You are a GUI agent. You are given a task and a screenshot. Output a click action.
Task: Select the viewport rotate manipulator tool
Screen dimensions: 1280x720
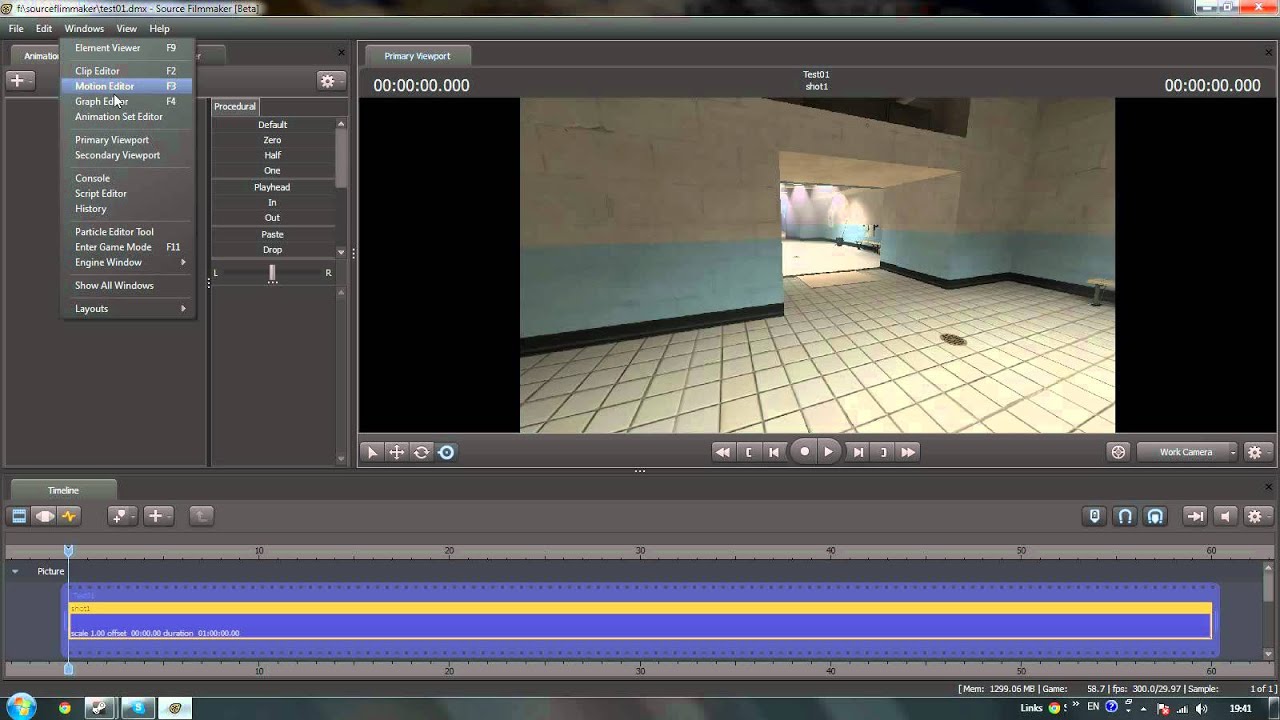(x=422, y=452)
